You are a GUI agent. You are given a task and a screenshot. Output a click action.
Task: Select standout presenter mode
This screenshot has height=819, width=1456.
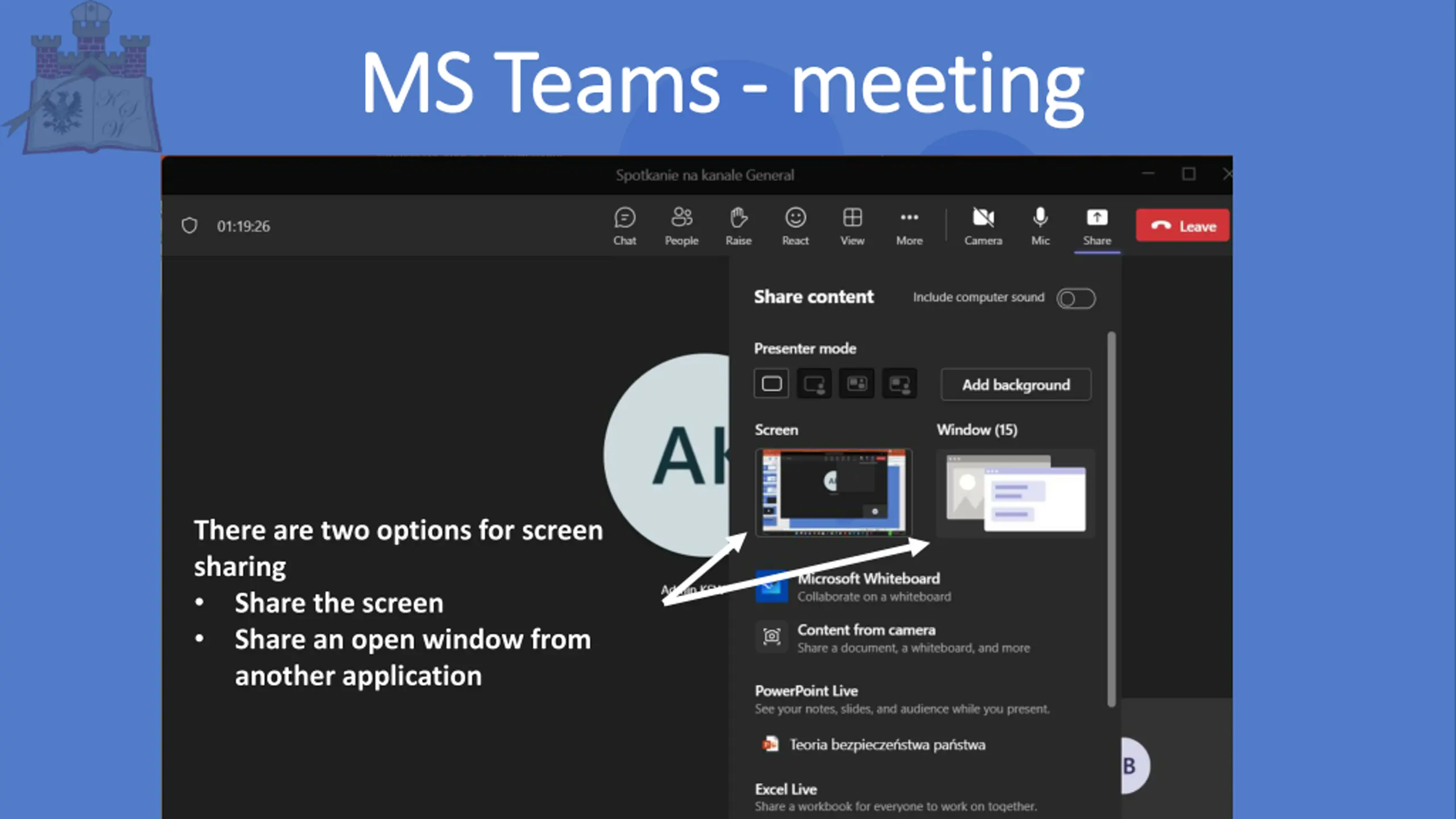[x=814, y=384]
